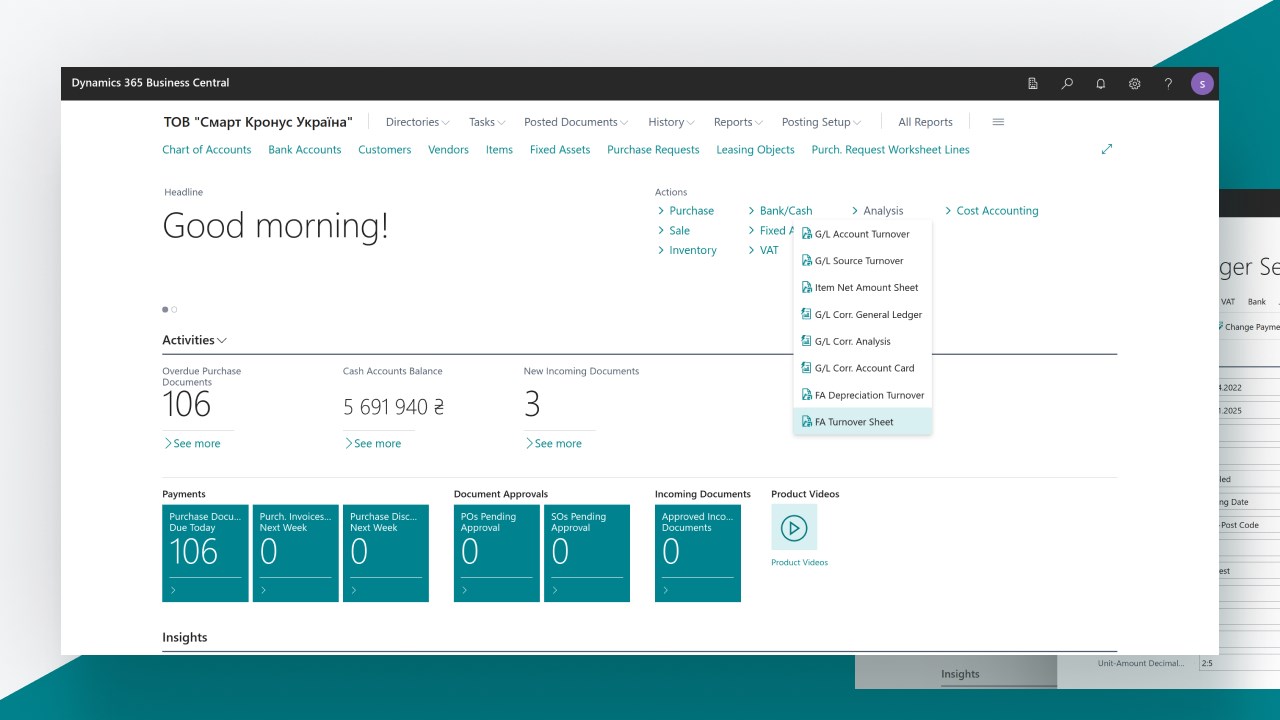Image resolution: width=1280 pixels, height=720 pixels.
Task: Click arrow on Purchase Documents Due Today tile
Action: [x=173, y=591]
